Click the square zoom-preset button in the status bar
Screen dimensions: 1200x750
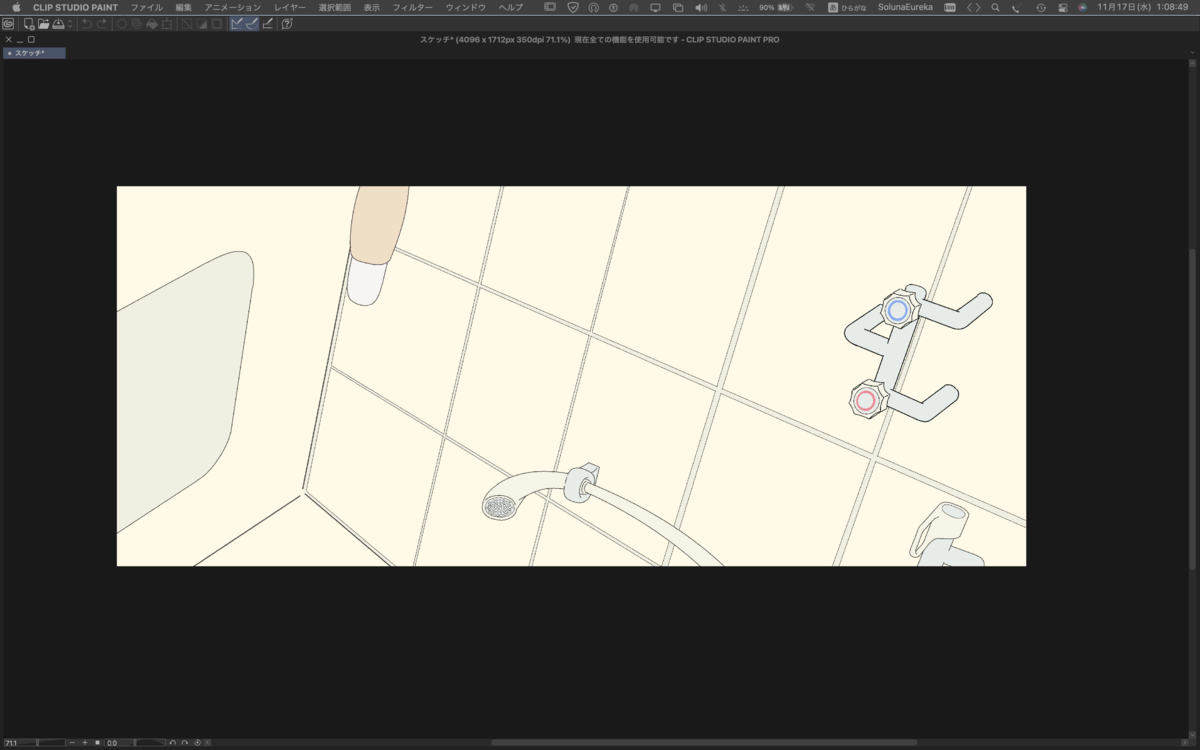[x=98, y=743]
